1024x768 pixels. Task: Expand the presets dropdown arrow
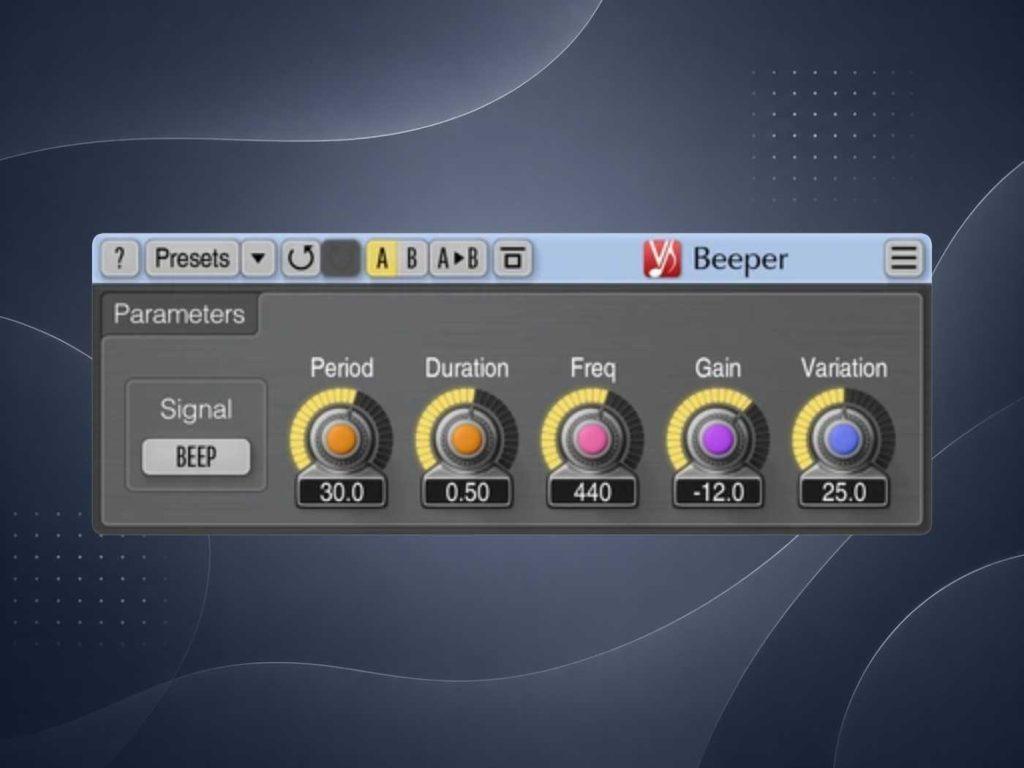coord(259,259)
